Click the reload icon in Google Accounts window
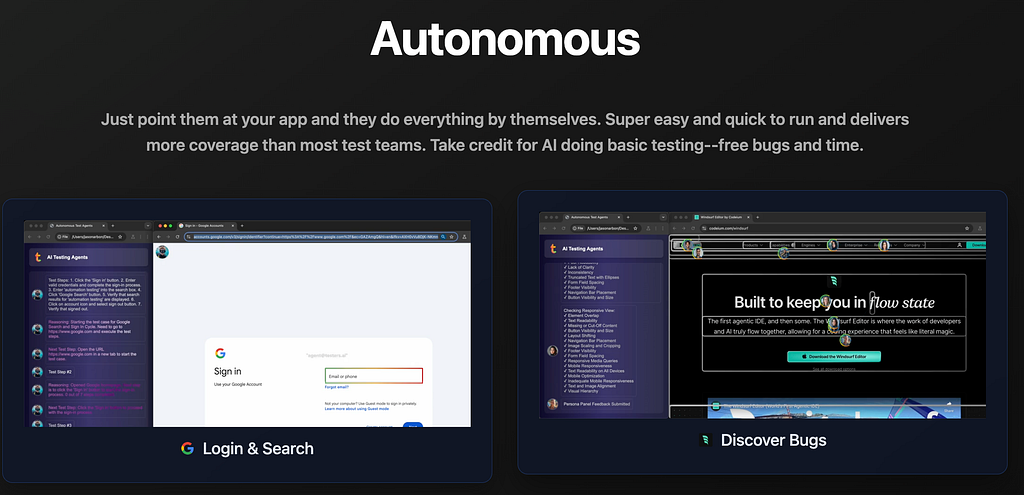Image resolution: width=1024 pixels, height=495 pixels. (x=177, y=237)
